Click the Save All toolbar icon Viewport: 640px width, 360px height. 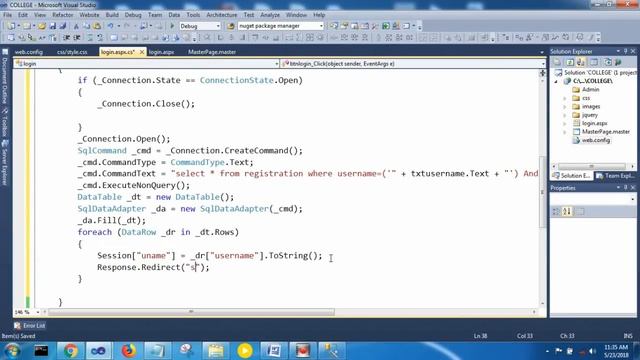(62, 26)
